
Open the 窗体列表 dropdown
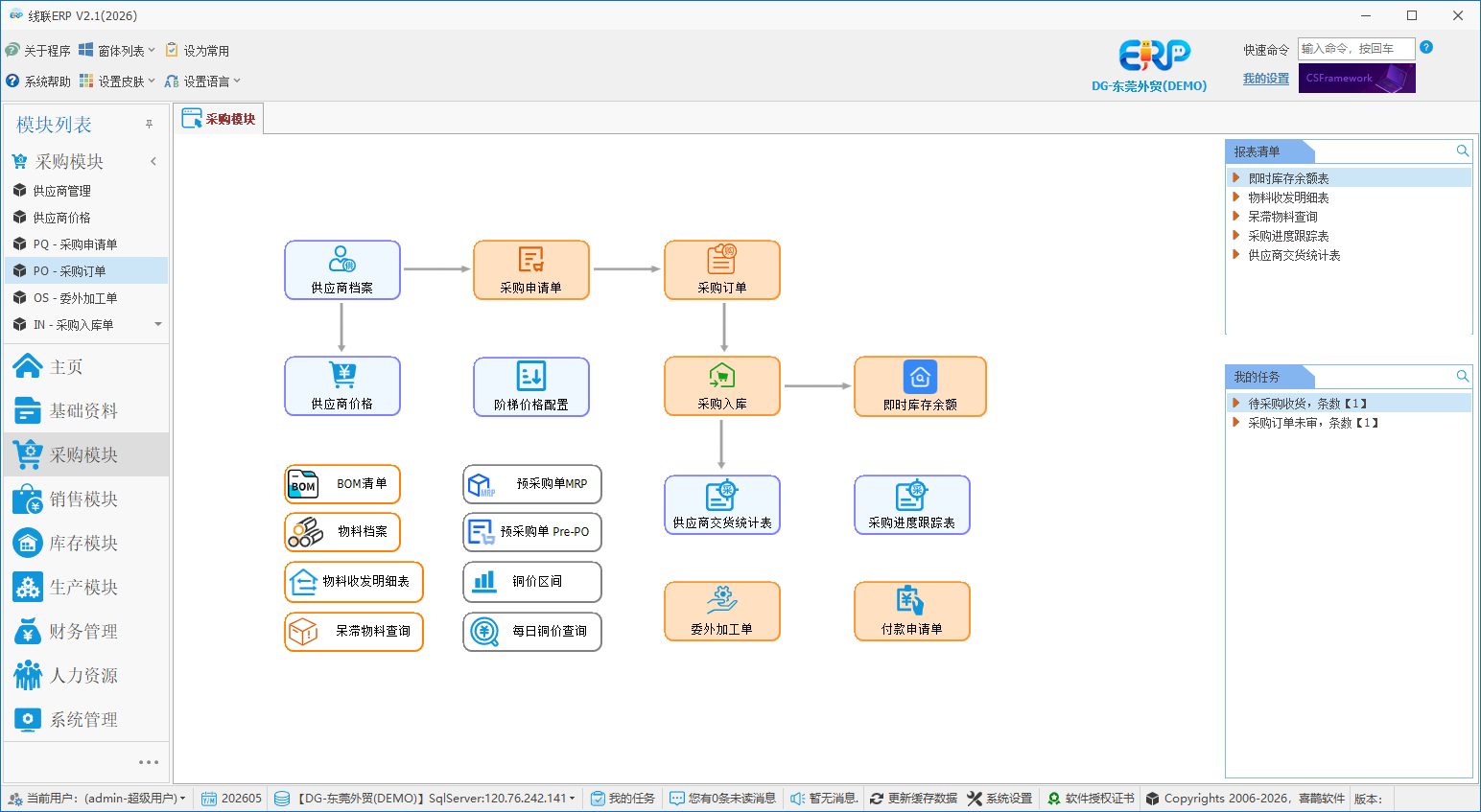point(117,50)
